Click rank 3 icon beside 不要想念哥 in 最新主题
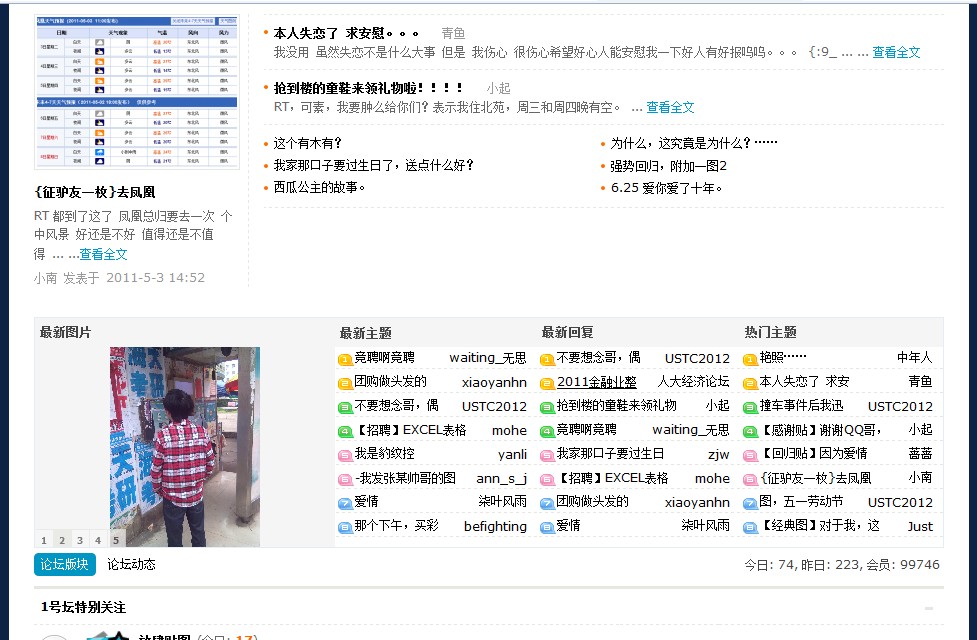977x640 pixels. [x=345, y=408]
